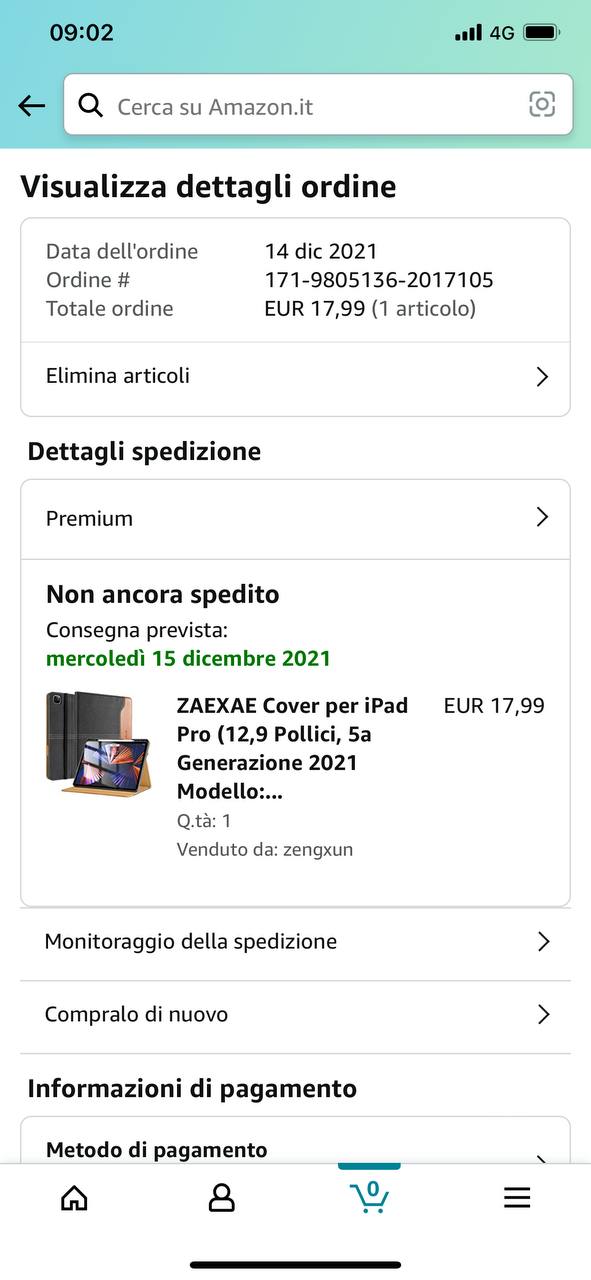Tap the back arrow icon
Screen dimensions: 591x1280
click(32, 105)
